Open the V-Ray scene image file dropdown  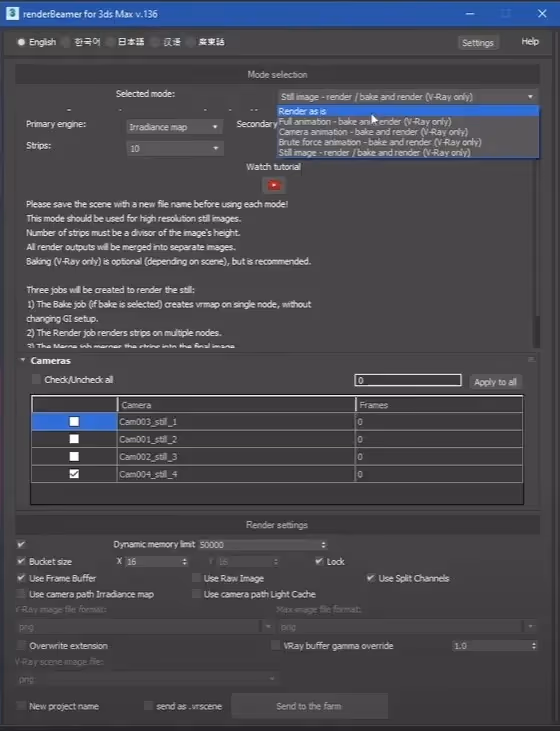pos(147,679)
